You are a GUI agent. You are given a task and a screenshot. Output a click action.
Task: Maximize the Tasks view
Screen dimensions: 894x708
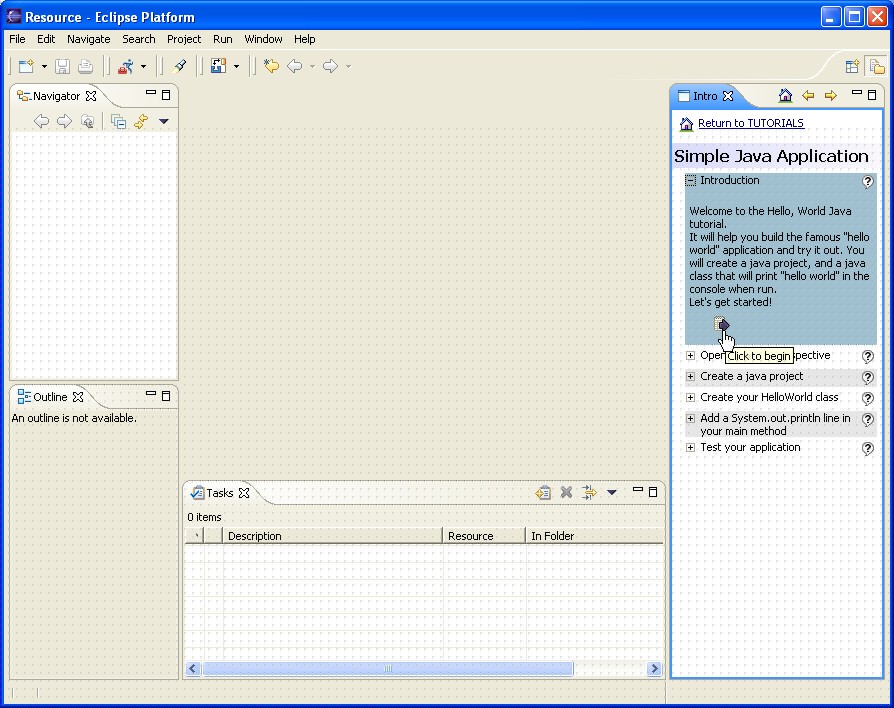pyautogui.click(x=653, y=492)
